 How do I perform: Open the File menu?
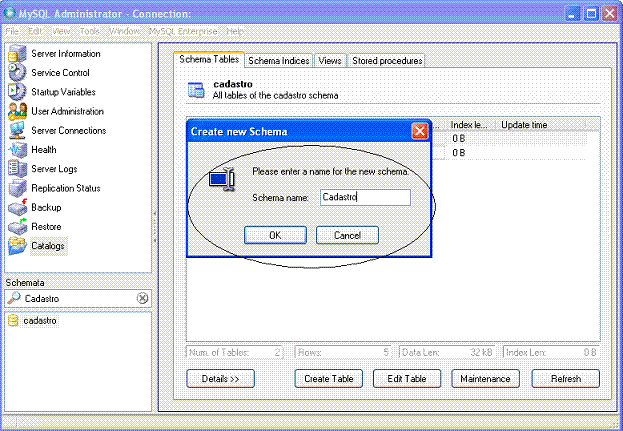pos(12,31)
